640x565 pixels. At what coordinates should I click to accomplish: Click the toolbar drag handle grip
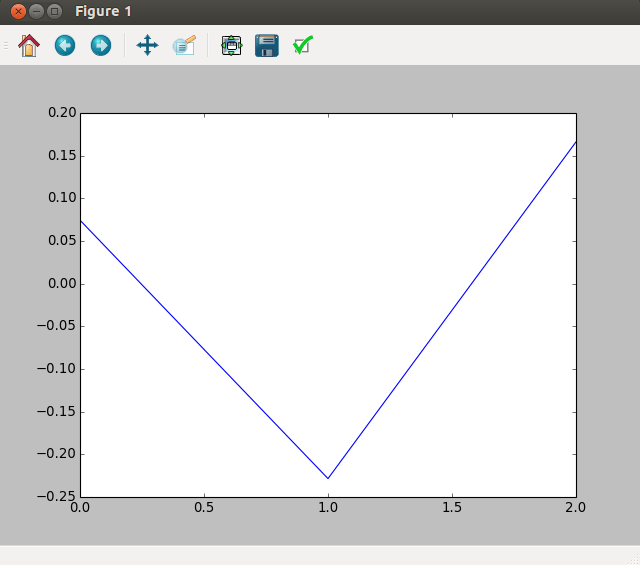point(6,45)
